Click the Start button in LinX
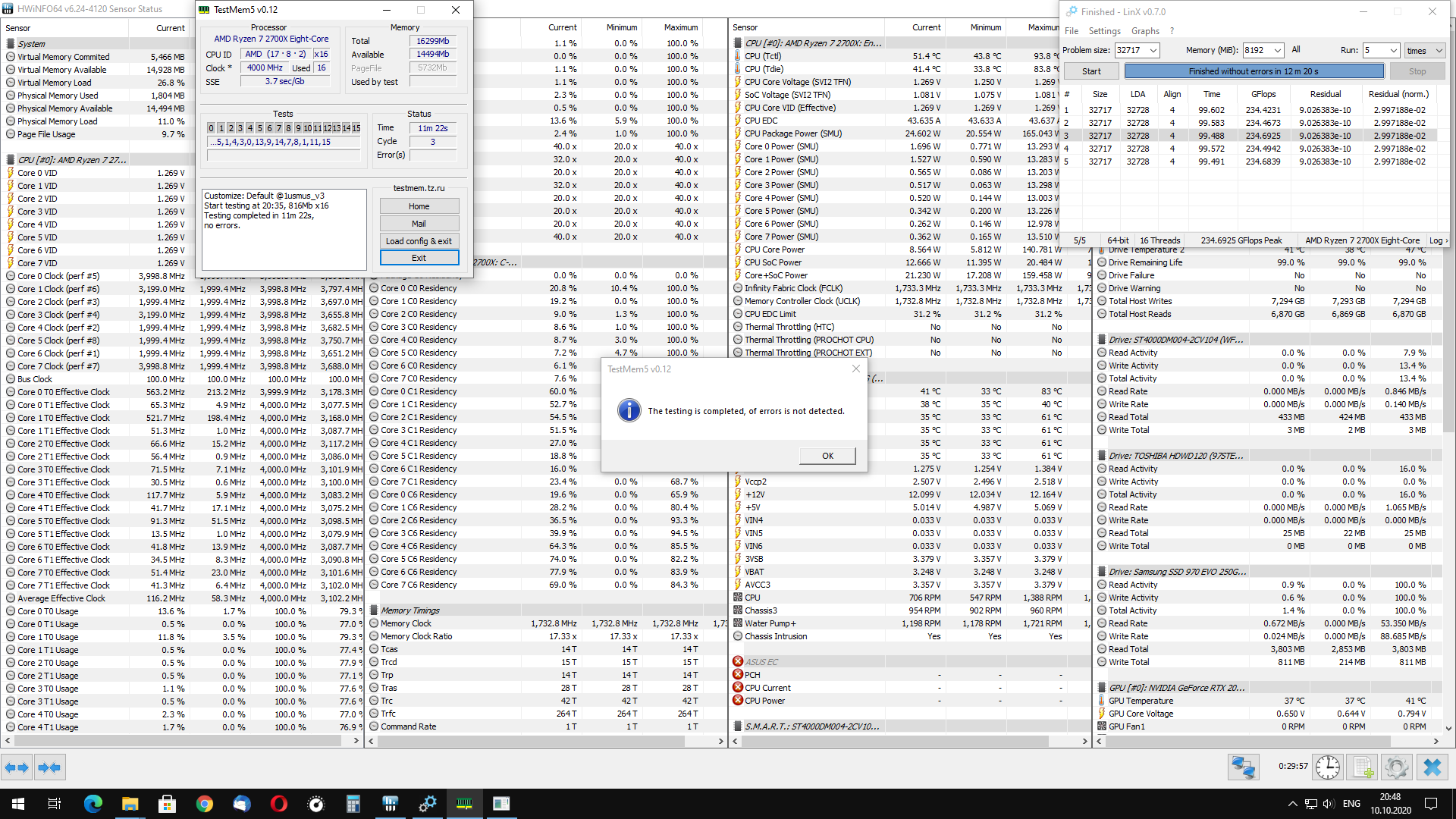This screenshot has height=819, width=1456. (x=1091, y=71)
